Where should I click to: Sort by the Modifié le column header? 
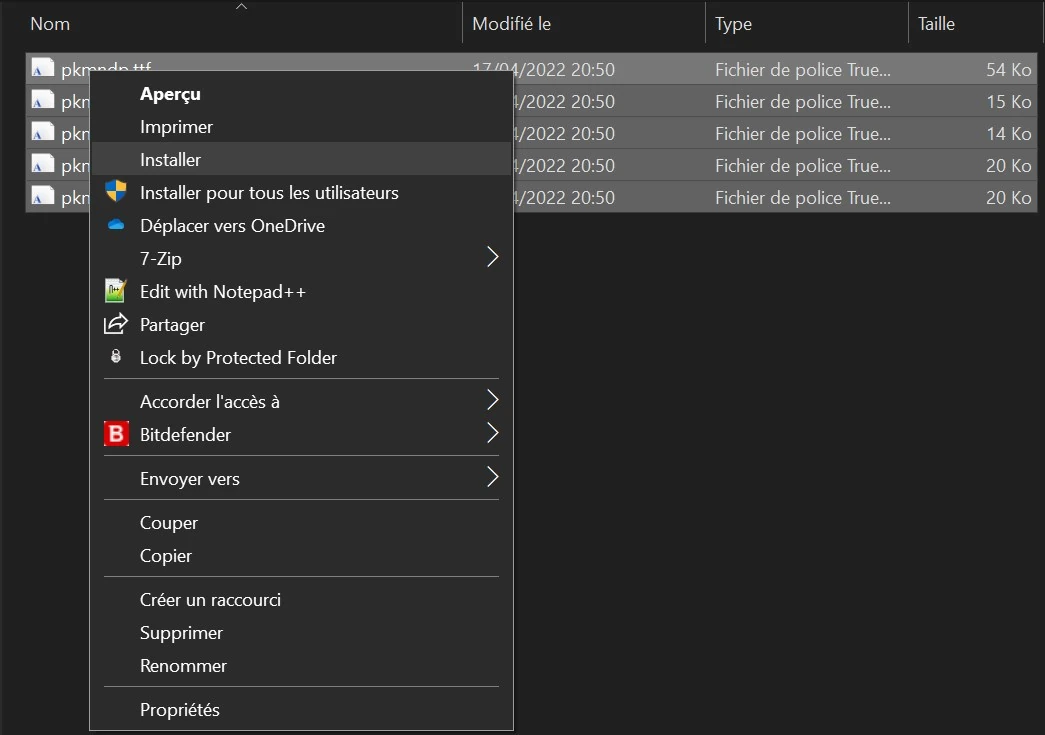(x=511, y=24)
